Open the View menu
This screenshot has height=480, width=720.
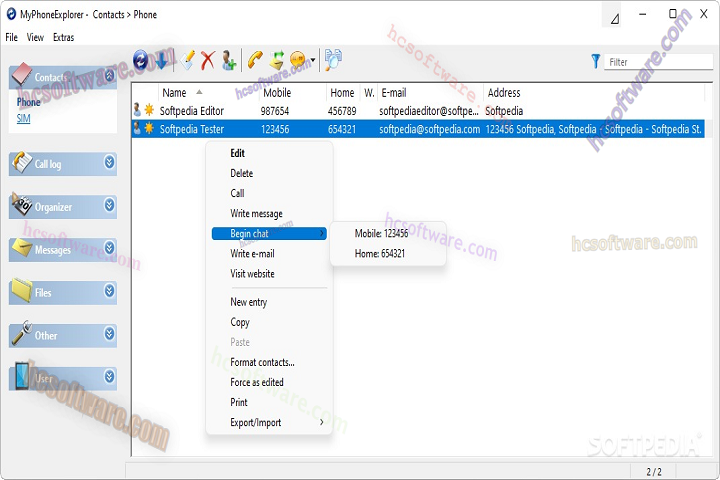pyautogui.click(x=35, y=37)
